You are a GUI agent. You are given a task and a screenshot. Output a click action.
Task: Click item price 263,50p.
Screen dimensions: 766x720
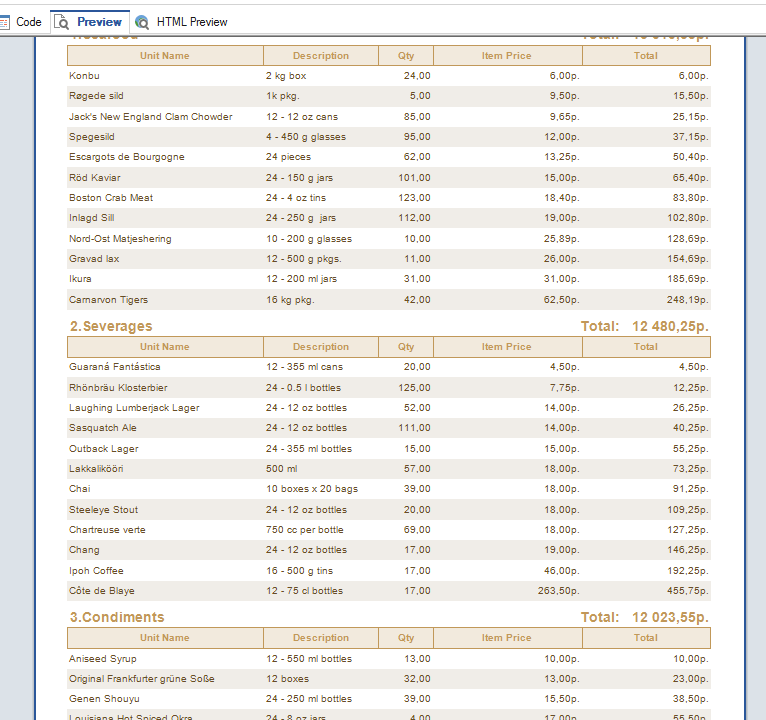558,591
